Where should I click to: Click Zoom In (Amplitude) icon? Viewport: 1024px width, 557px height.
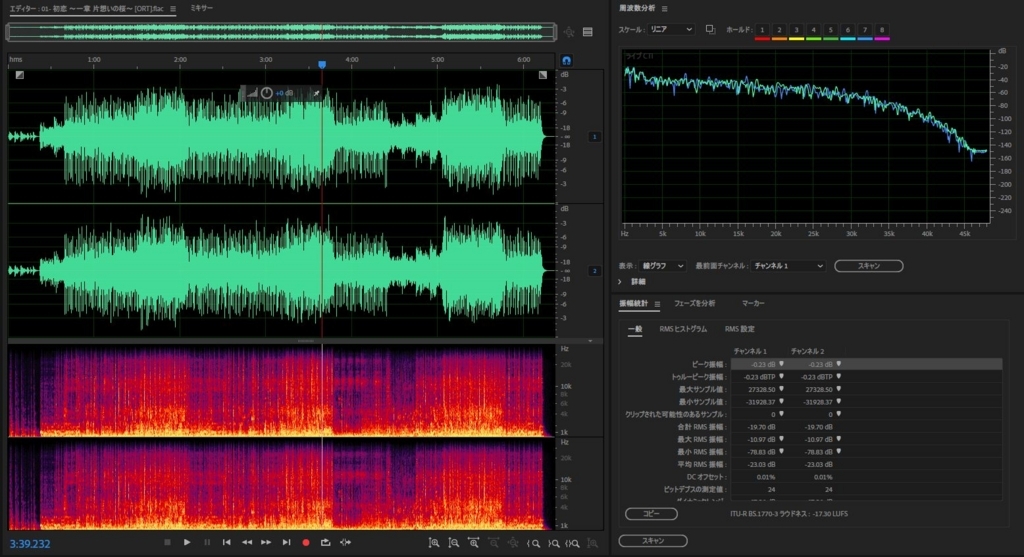(434, 543)
